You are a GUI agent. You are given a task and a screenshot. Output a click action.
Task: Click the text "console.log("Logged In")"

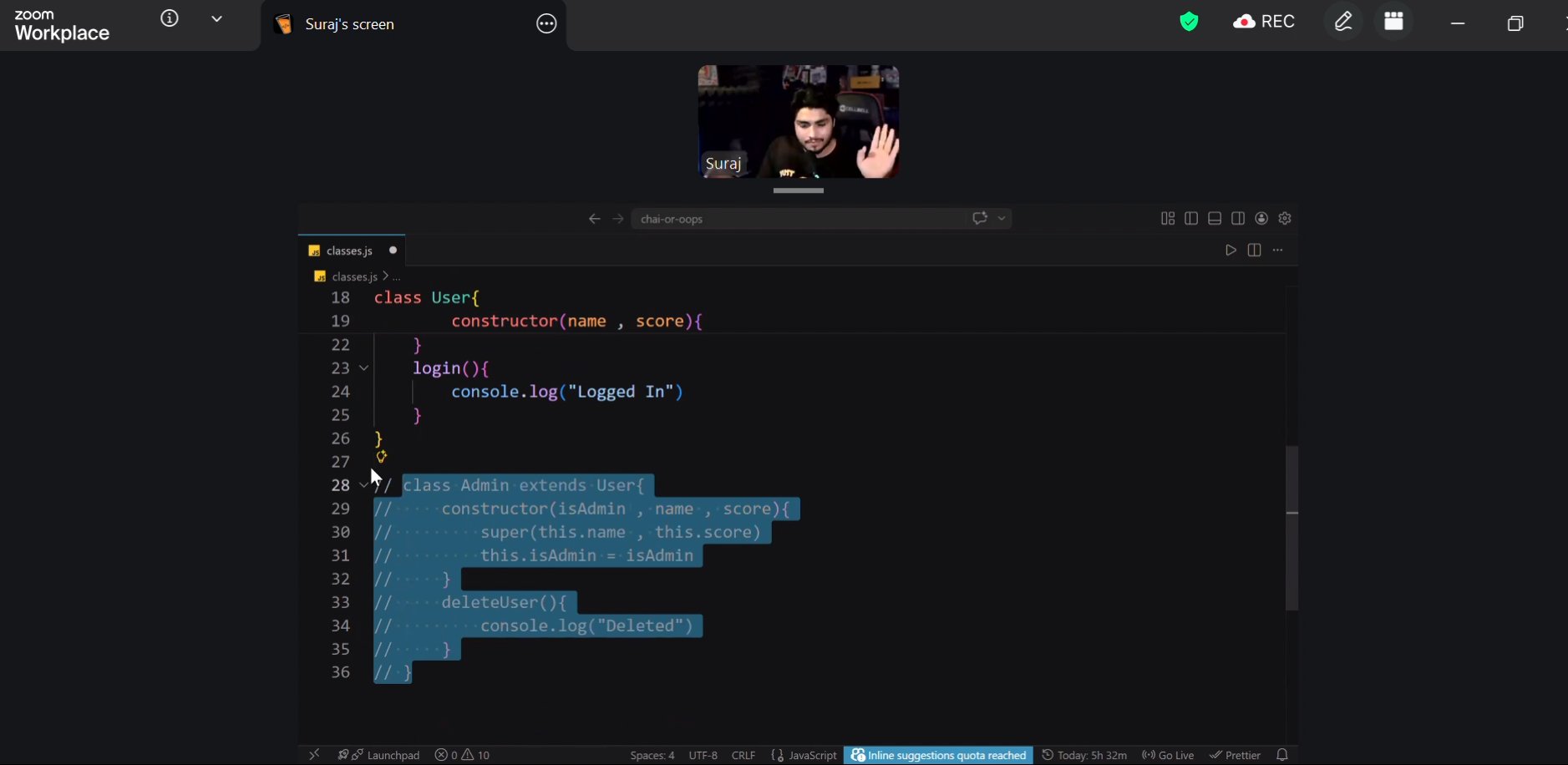click(x=567, y=392)
